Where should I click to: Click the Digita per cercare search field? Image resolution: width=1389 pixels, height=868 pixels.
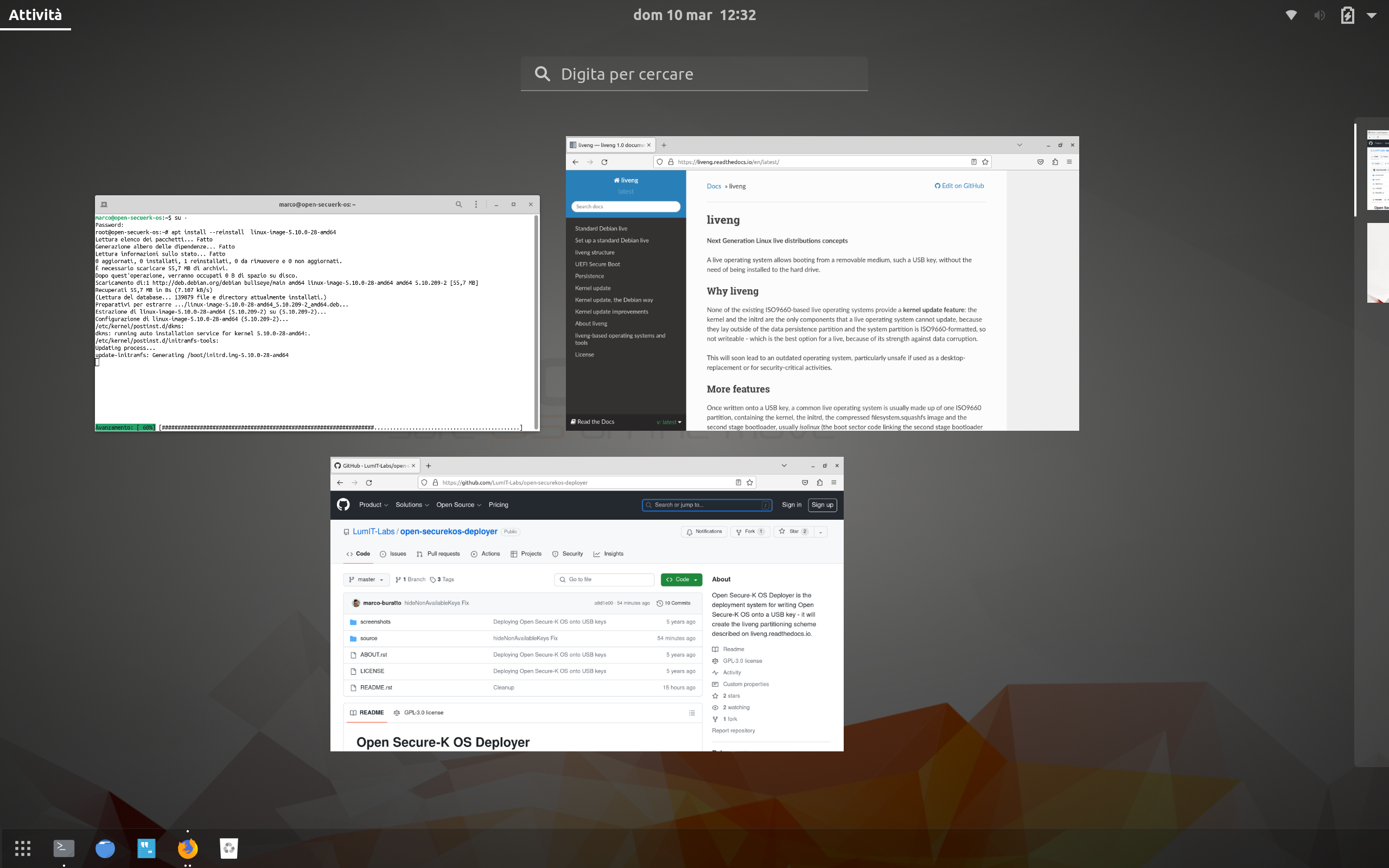click(694, 74)
